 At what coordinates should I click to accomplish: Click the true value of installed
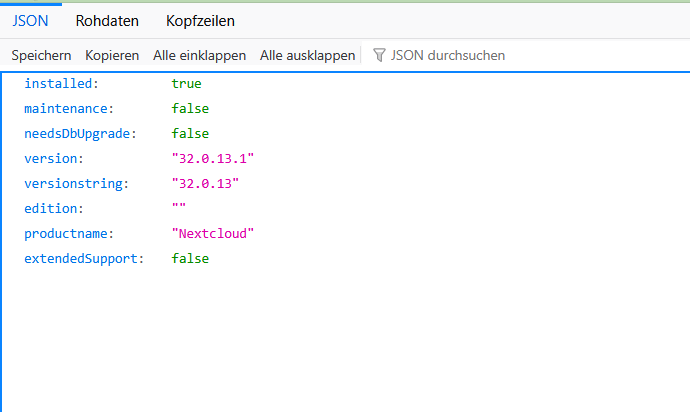point(187,84)
